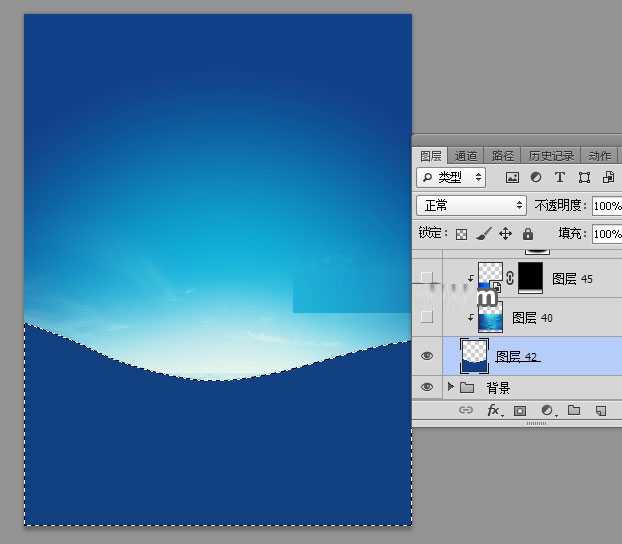Hide the 背景 group eye icon
The image size is (622, 544).
(427, 387)
